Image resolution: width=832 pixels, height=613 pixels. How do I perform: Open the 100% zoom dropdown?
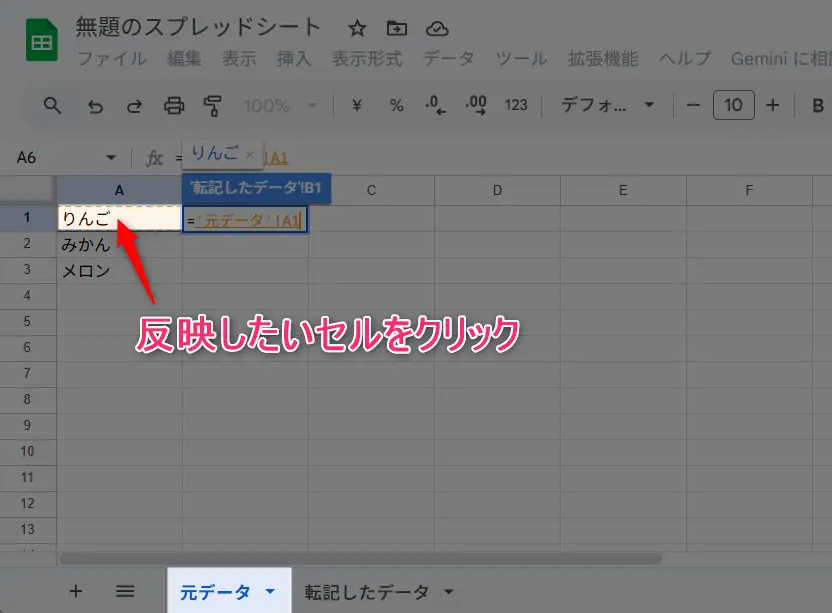280,106
